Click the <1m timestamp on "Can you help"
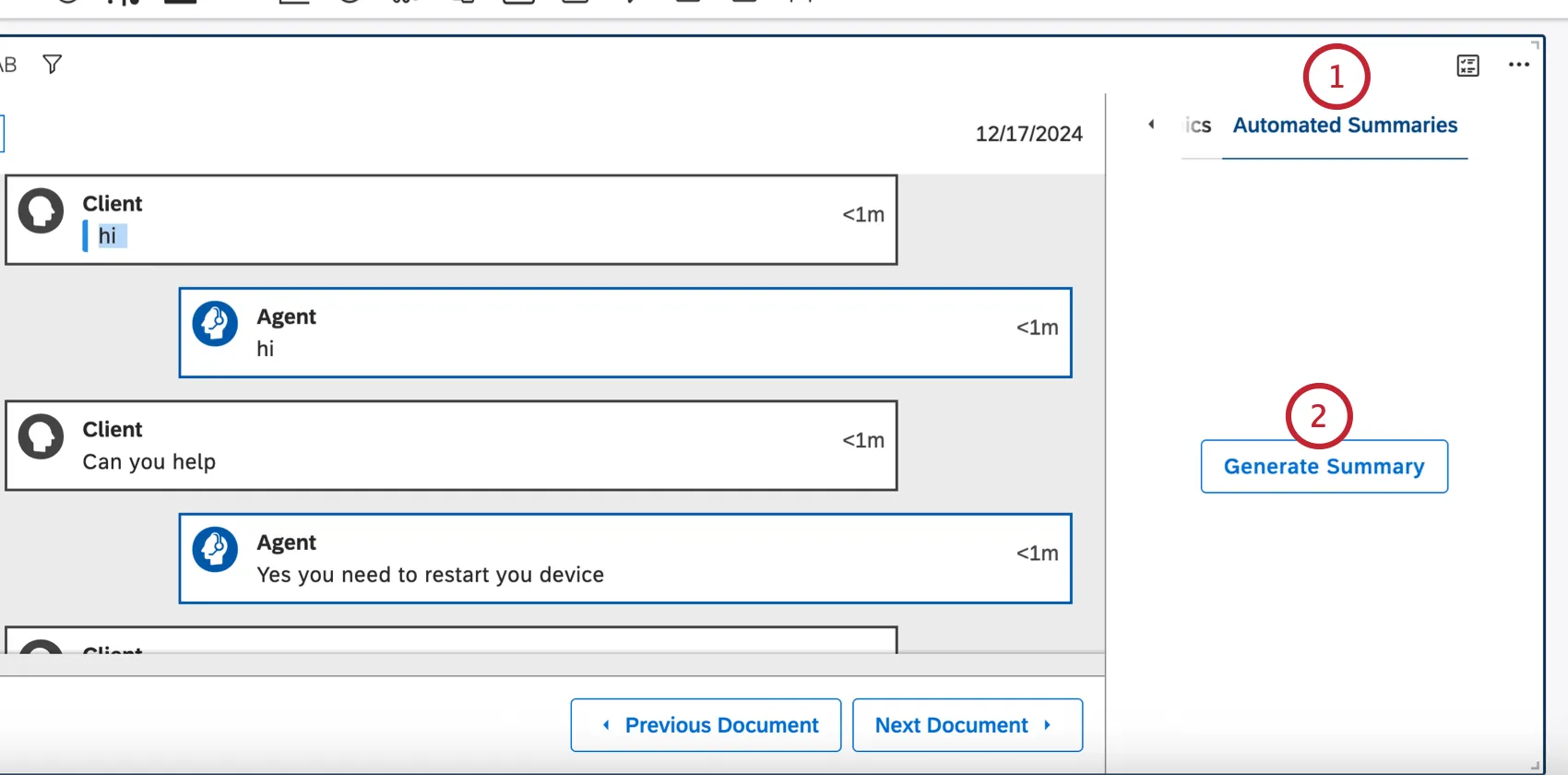 (863, 441)
